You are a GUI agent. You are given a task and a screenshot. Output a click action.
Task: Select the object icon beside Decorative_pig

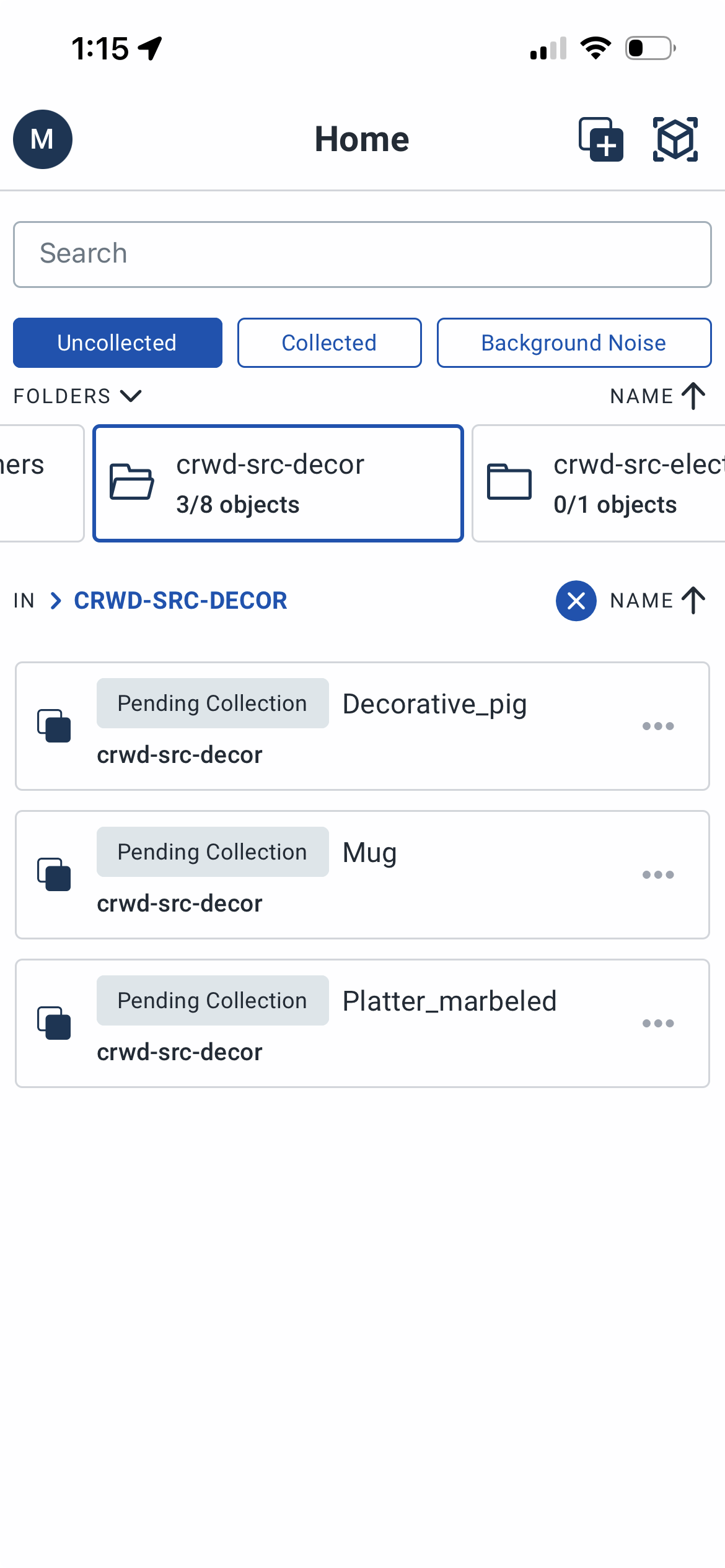[55, 726]
